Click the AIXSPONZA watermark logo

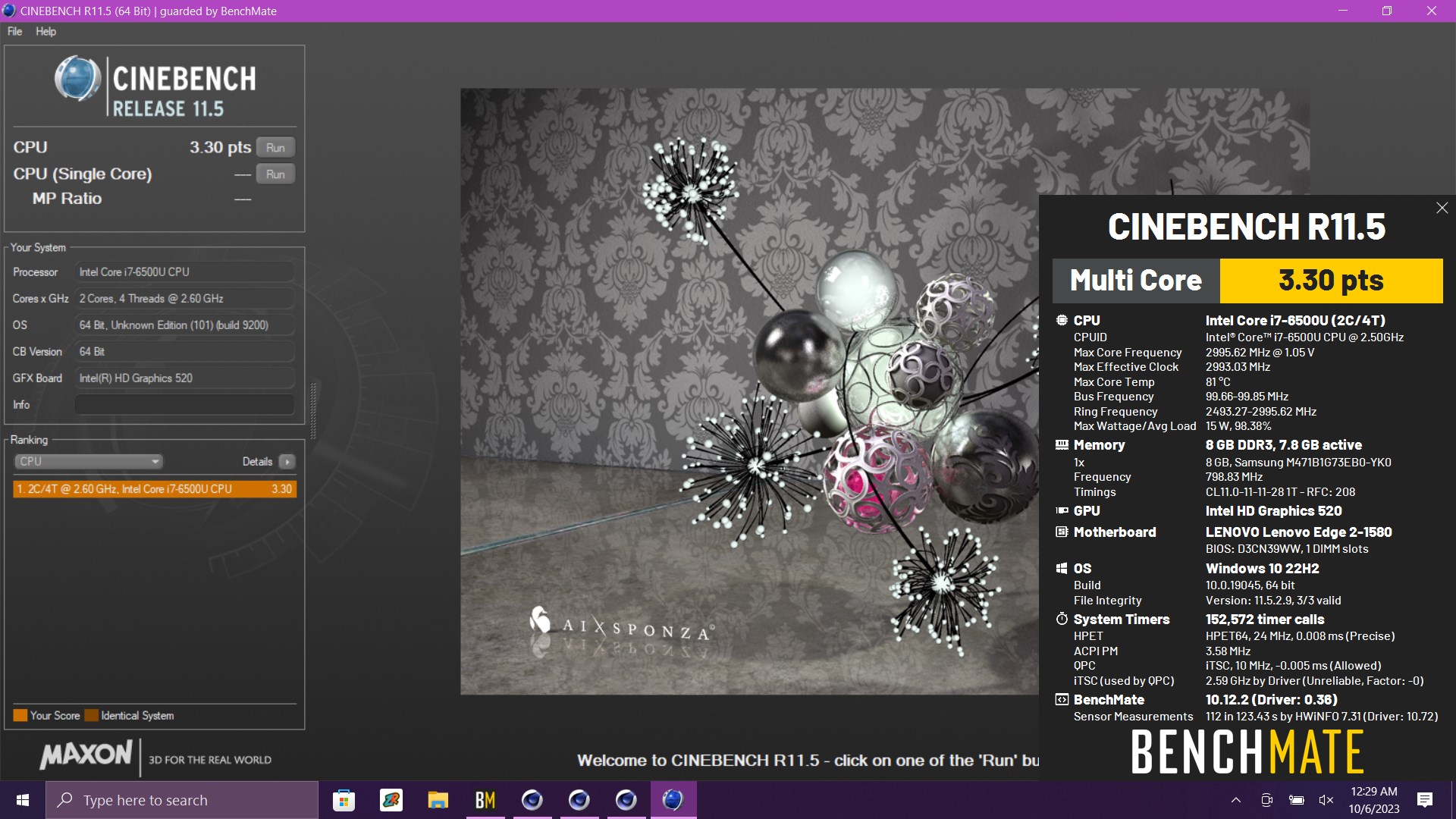click(621, 623)
